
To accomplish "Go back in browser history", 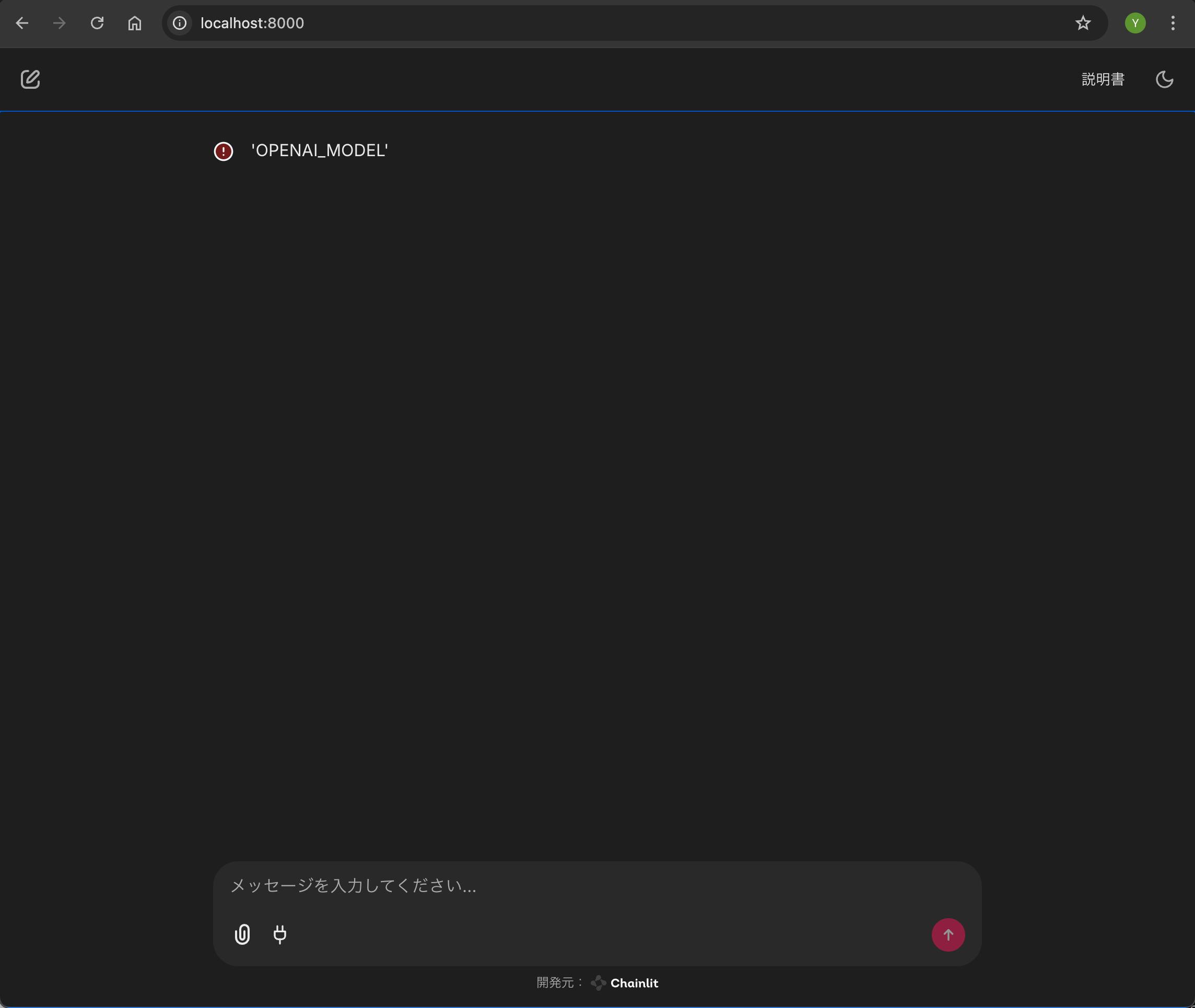I will click(22, 23).
